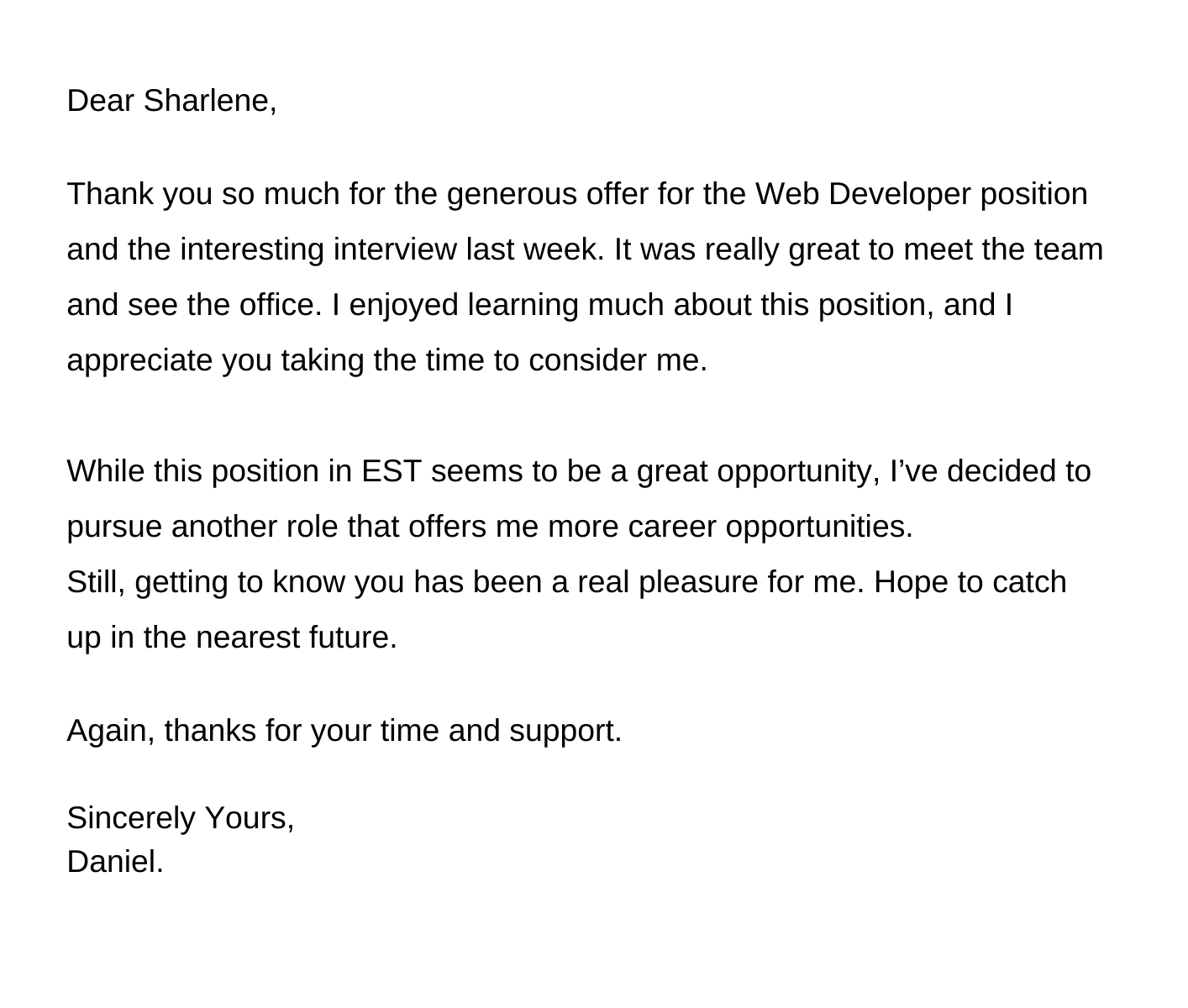
Task: Click the line "Again, thanks for your time and support."
Action: [x=344, y=731]
